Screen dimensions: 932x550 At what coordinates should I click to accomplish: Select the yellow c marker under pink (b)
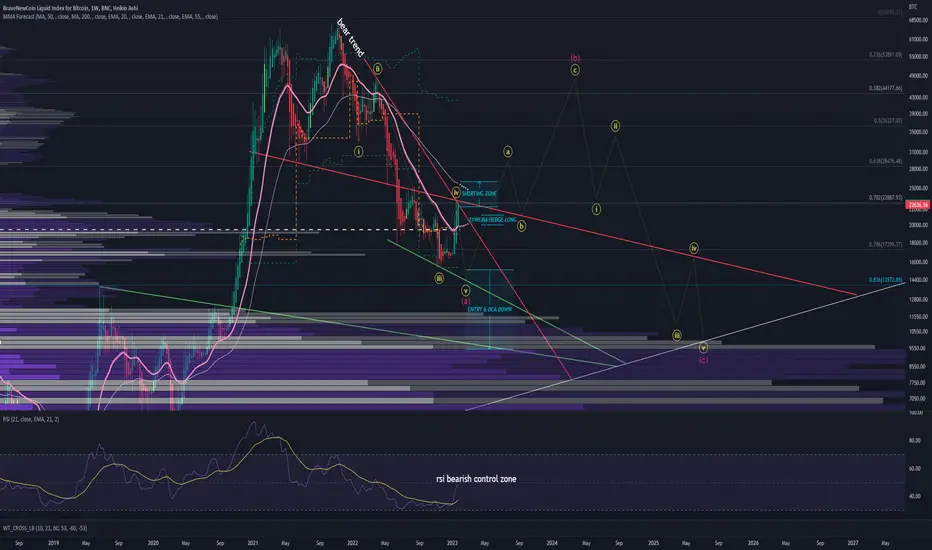575,70
